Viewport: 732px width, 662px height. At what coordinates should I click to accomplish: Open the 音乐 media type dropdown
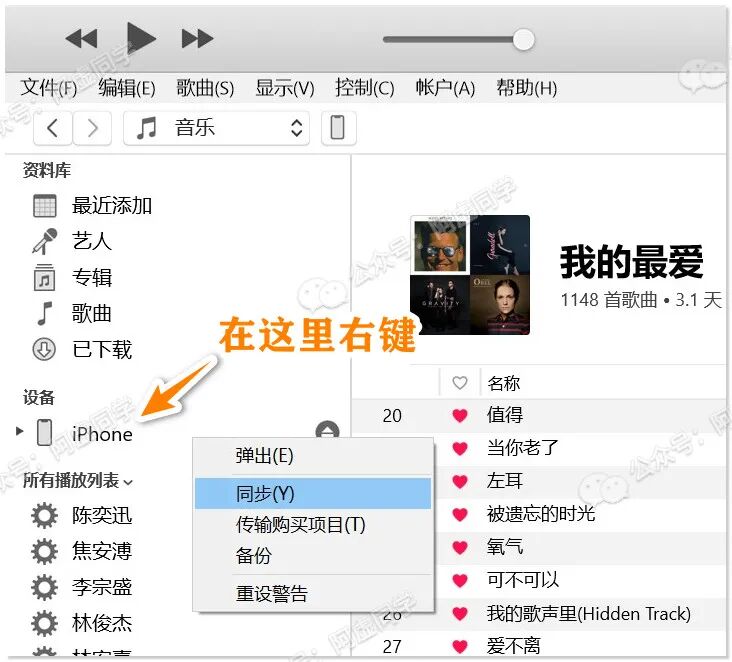pyautogui.click(x=216, y=128)
